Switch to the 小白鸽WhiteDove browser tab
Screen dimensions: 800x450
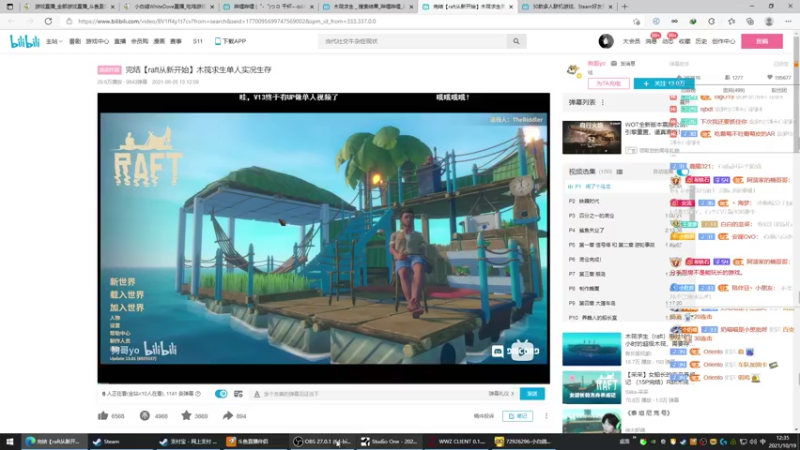pyautogui.click(x=169, y=7)
